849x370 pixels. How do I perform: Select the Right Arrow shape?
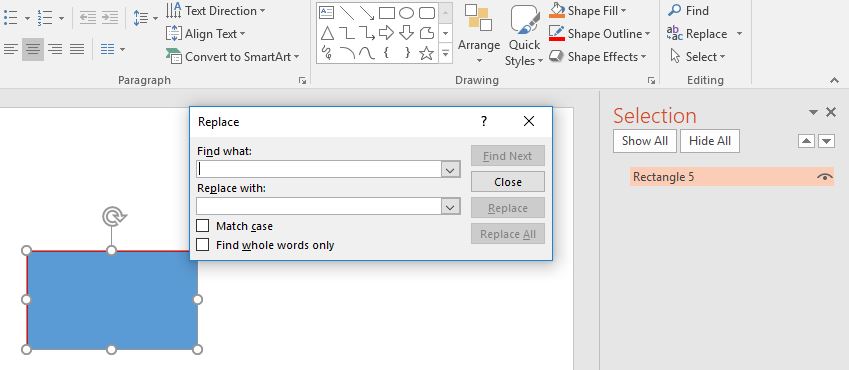[x=387, y=33]
